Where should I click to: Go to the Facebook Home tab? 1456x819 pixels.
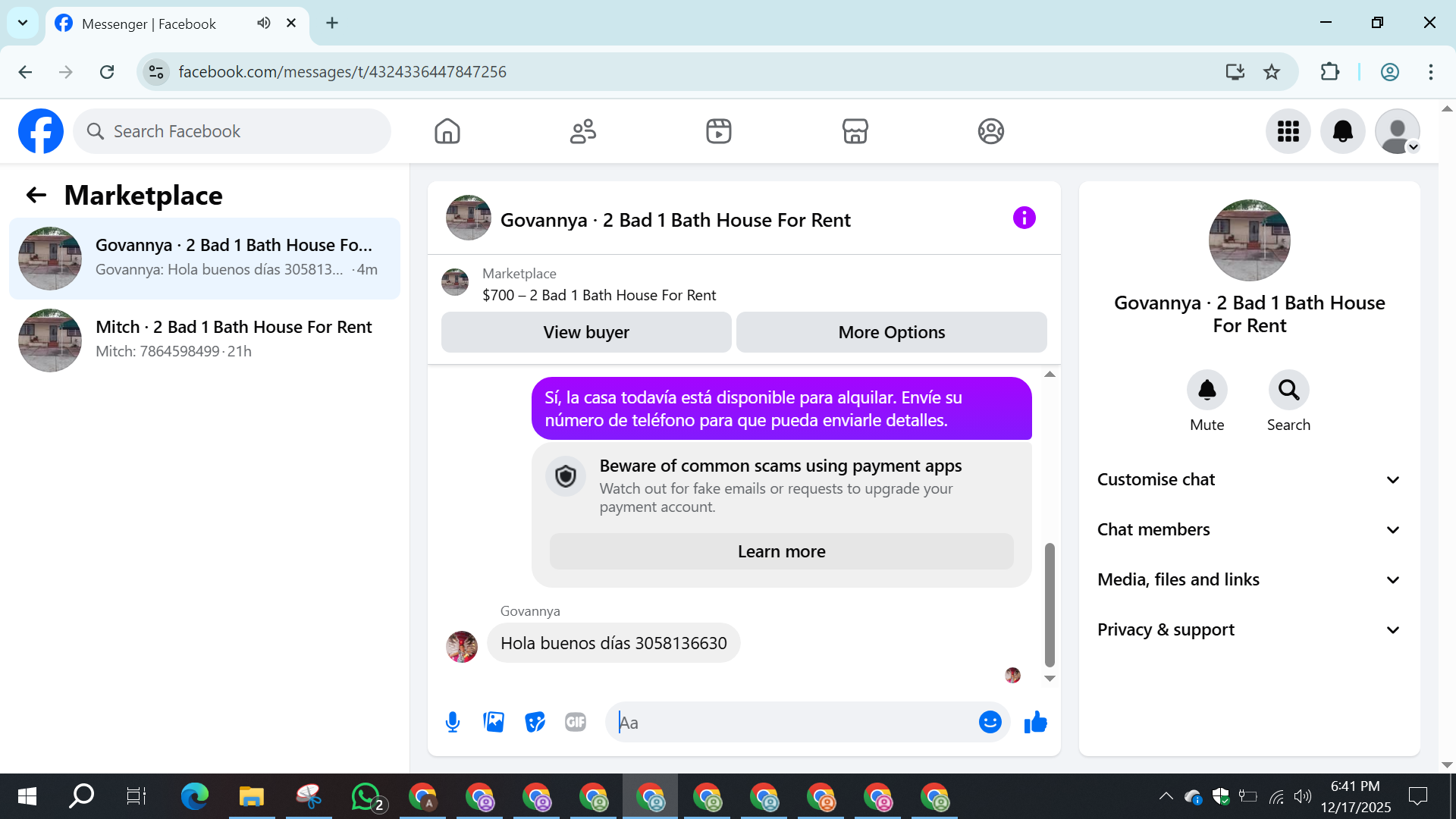[x=447, y=131]
